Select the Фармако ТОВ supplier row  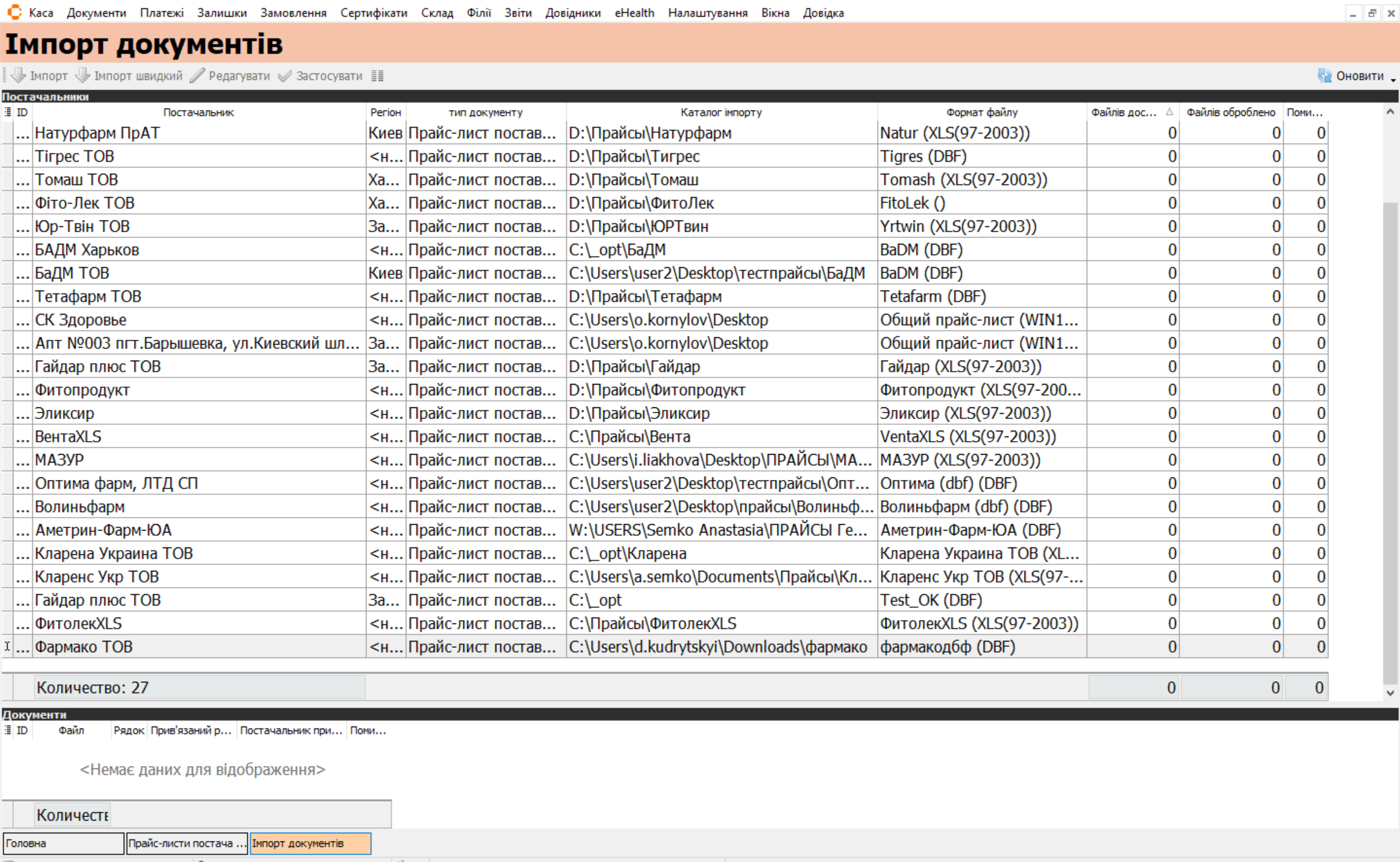pos(84,647)
